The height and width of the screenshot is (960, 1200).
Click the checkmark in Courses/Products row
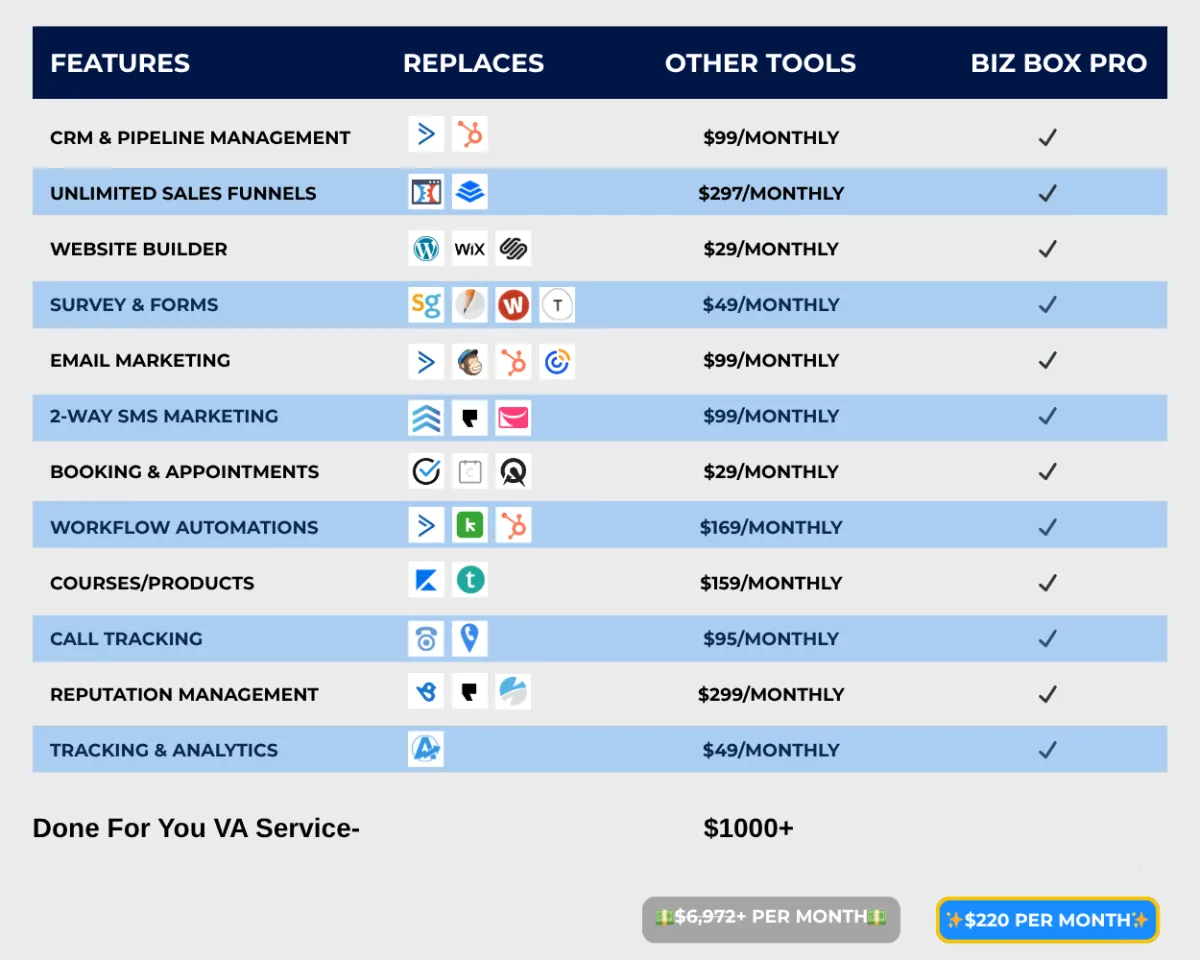[1047, 583]
